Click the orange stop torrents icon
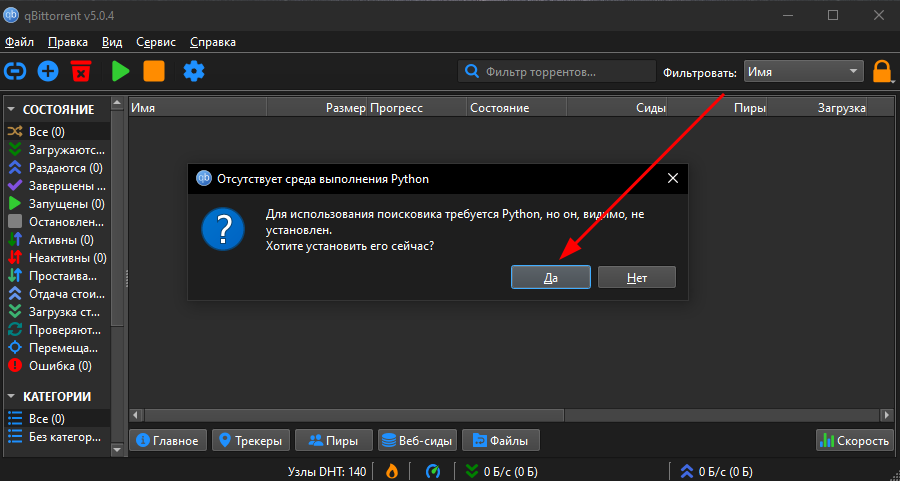Viewport: 900px width, 481px height. 154,71
